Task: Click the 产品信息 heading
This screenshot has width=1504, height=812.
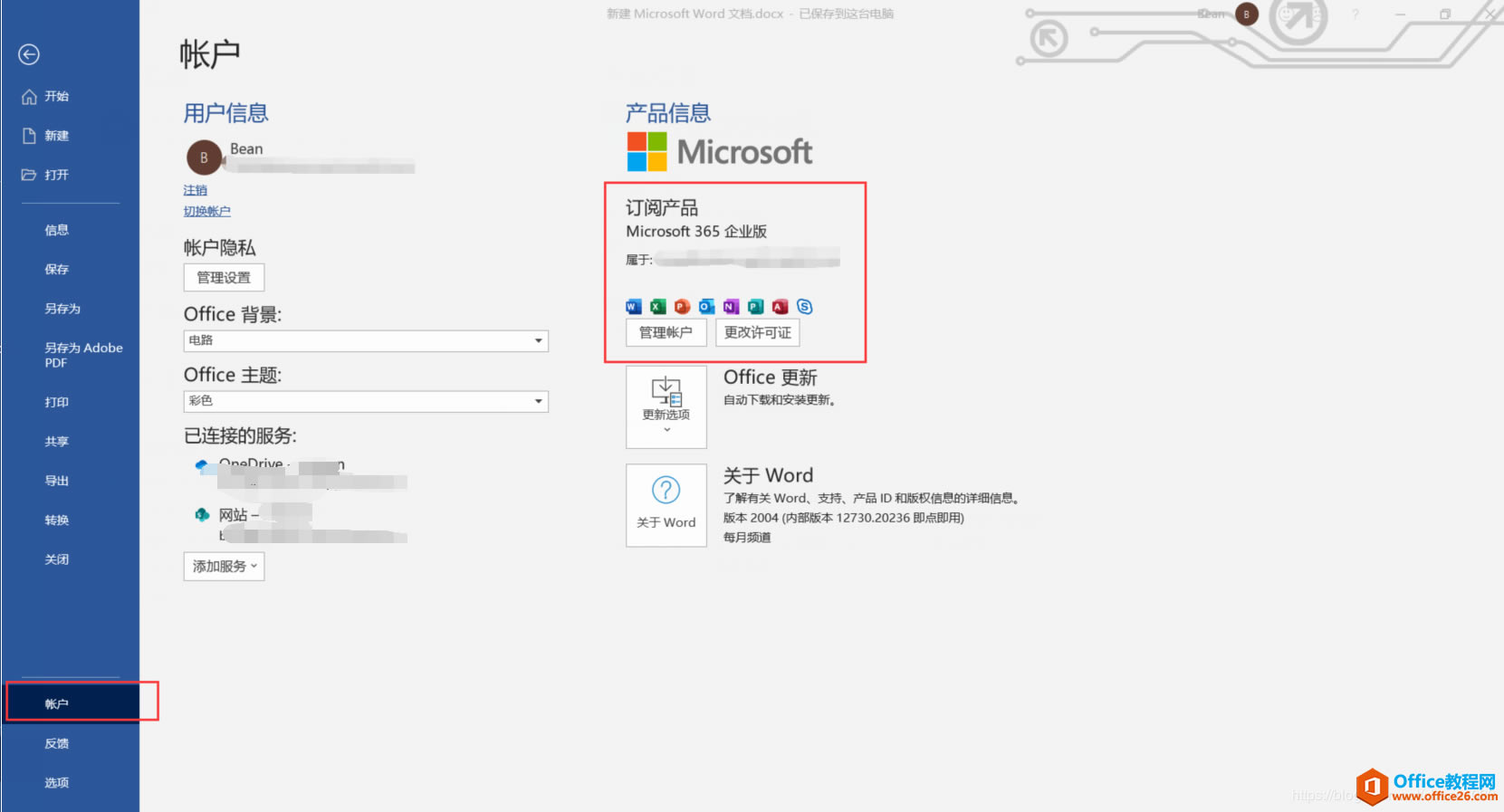Action: coord(668,113)
